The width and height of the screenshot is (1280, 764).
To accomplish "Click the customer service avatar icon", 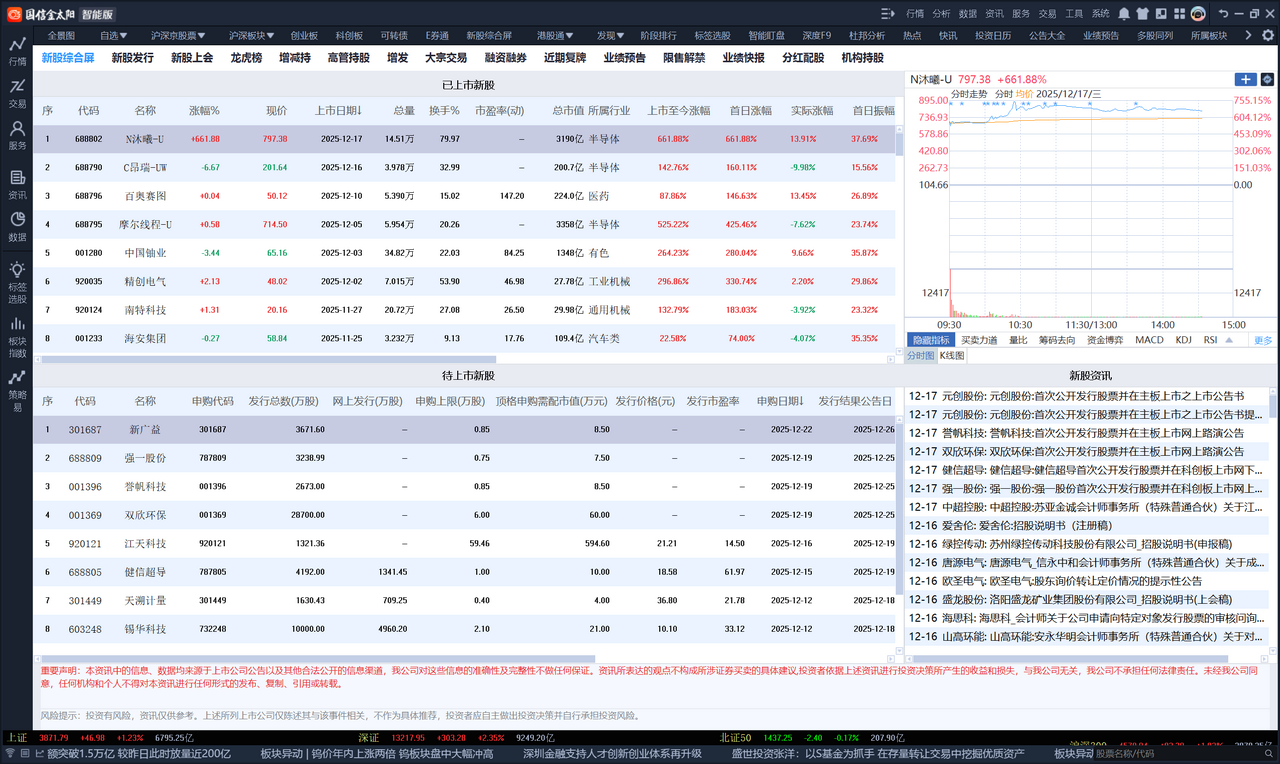I will coord(1198,13).
